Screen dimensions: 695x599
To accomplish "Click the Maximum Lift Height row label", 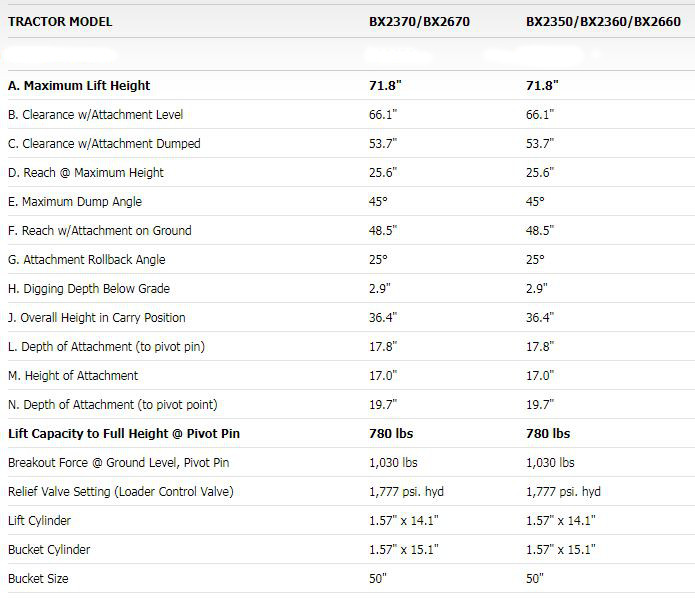I will click(x=79, y=86).
